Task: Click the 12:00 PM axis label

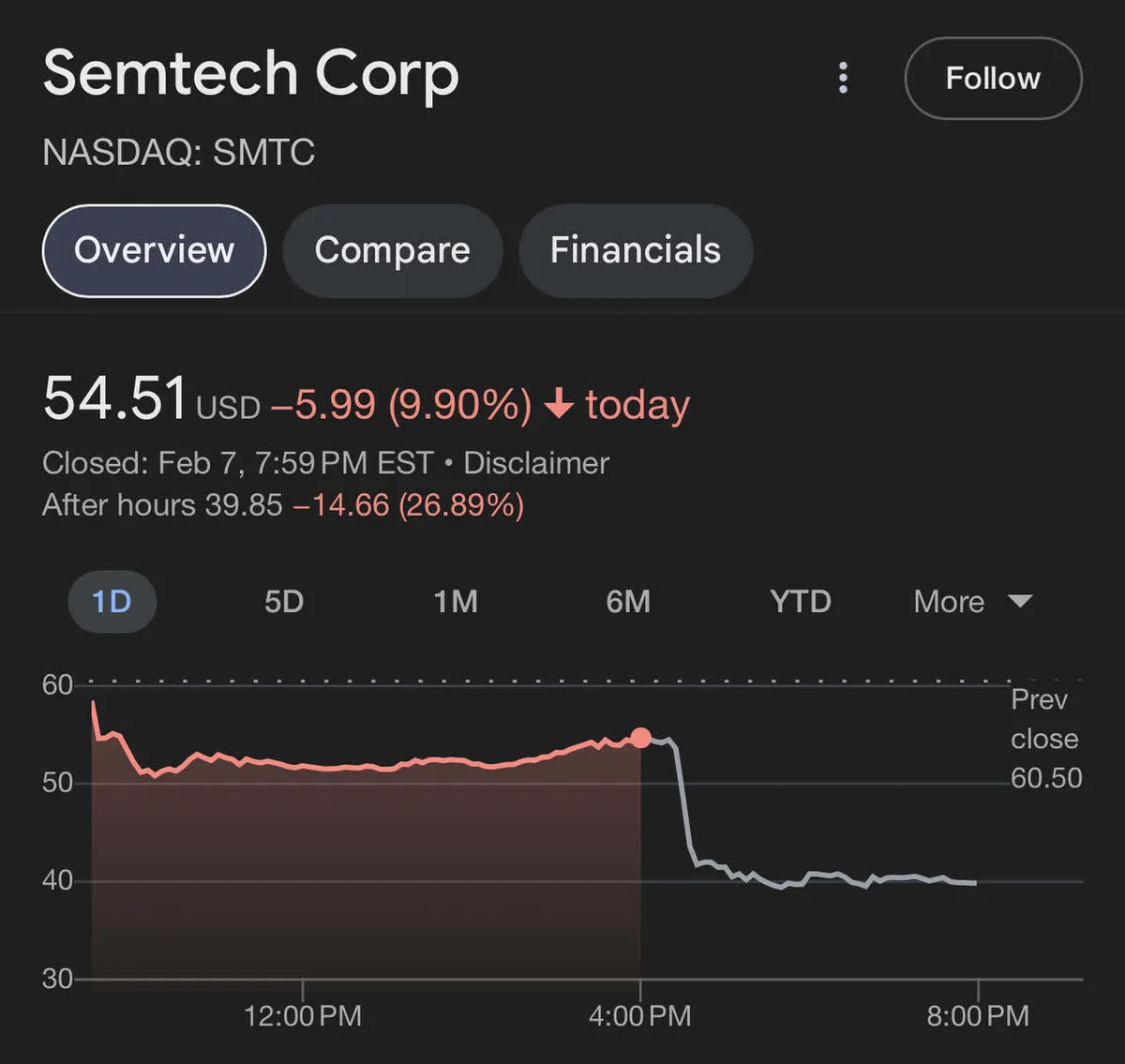Action: pyautogui.click(x=302, y=1016)
